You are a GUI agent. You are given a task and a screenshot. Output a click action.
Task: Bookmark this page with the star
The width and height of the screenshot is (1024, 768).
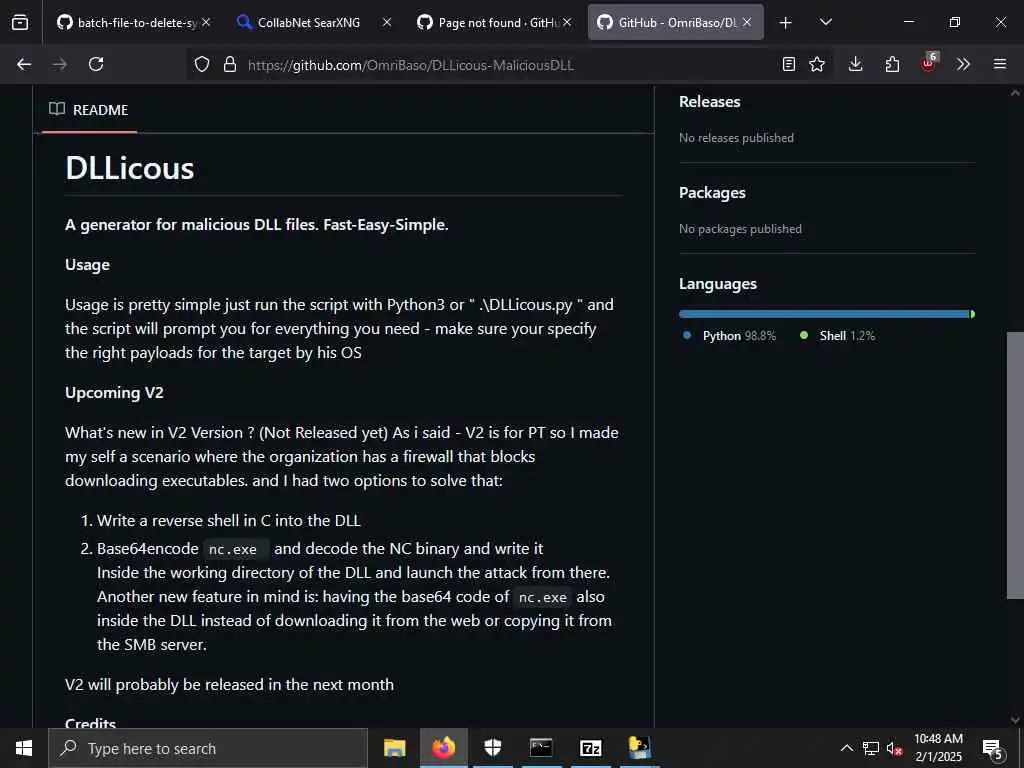pos(817,64)
